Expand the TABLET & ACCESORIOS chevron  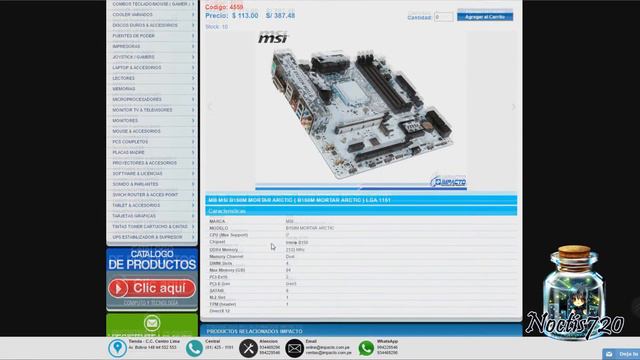coord(193,206)
